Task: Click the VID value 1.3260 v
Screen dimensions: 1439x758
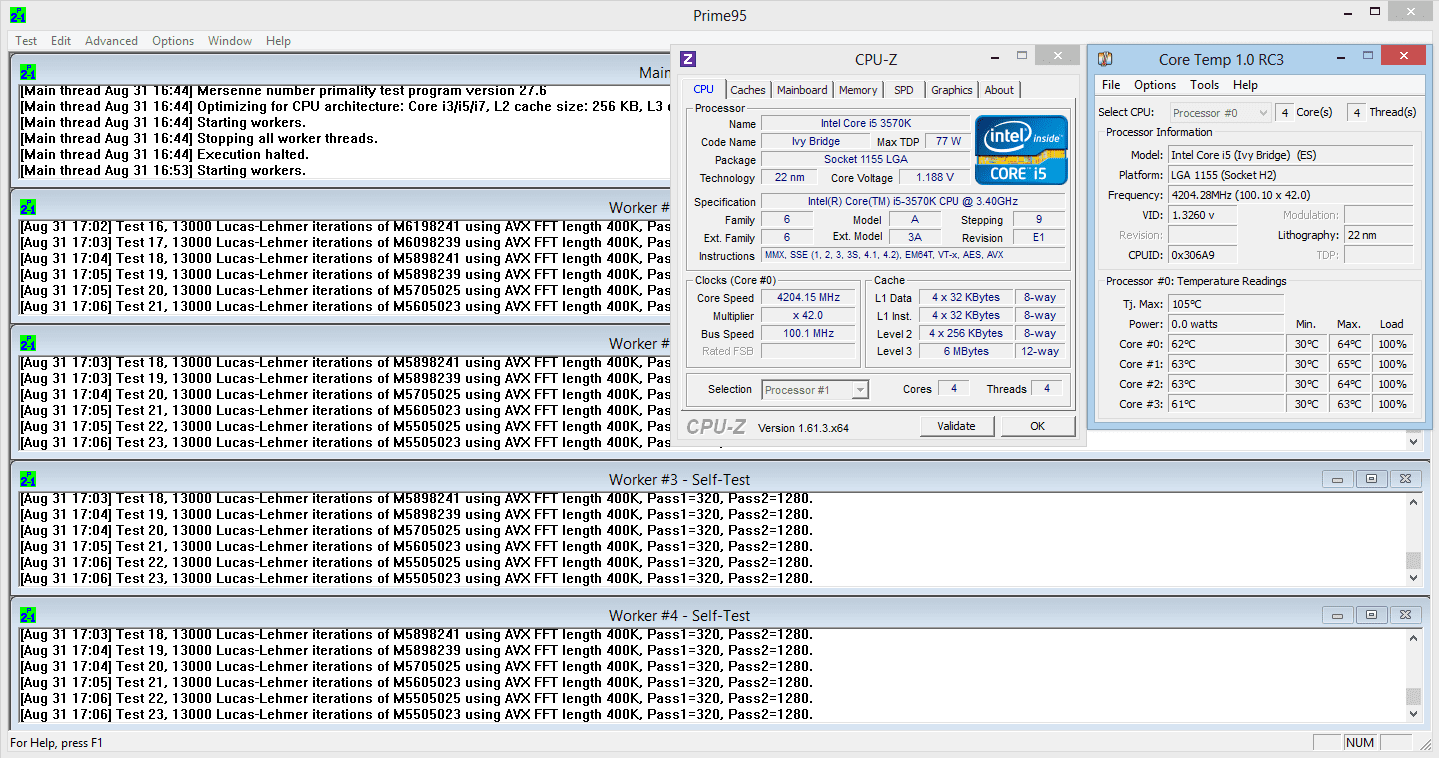Action: [1203, 215]
